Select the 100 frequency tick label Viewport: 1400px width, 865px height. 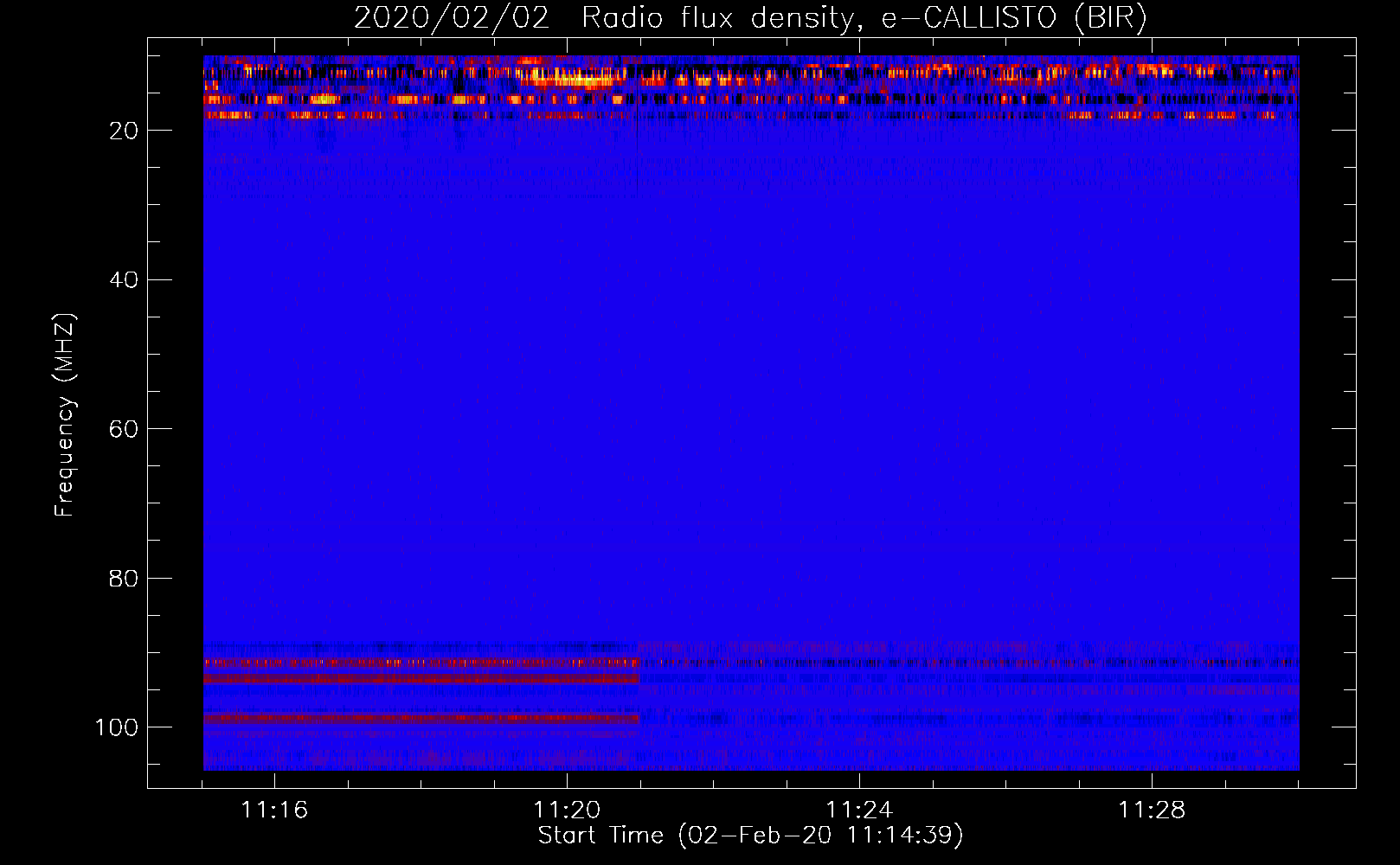coord(117,727)
